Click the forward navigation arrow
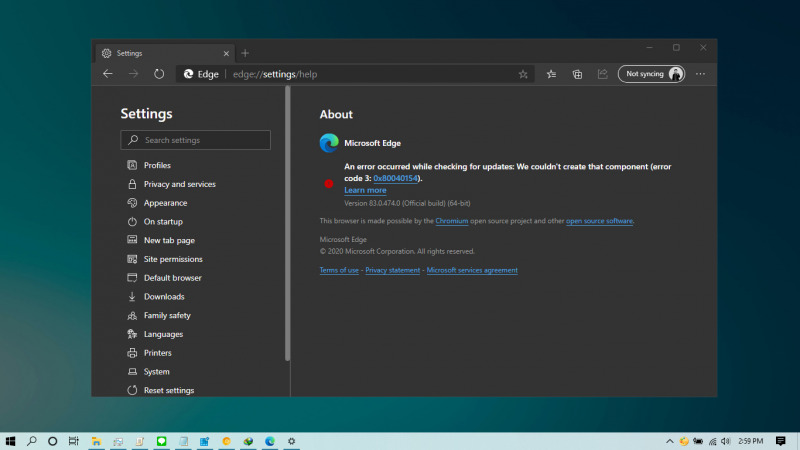The height and width of the screenshot is (450, 800). [x=133, y=74]
